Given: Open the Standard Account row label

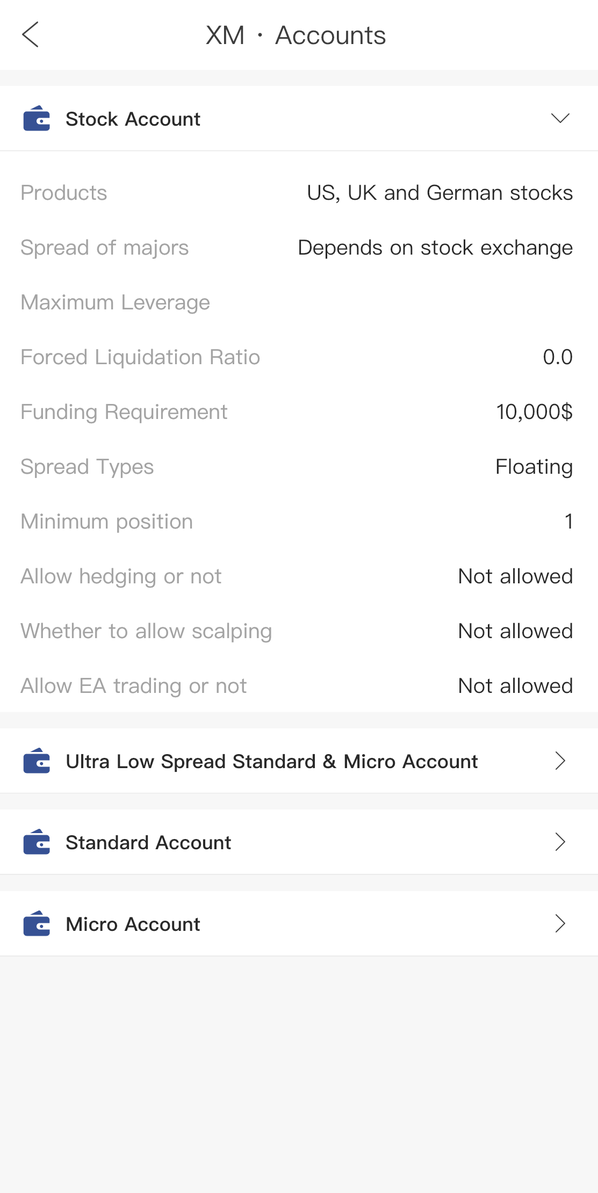Looking at the screenshot, I should [148, 842].
